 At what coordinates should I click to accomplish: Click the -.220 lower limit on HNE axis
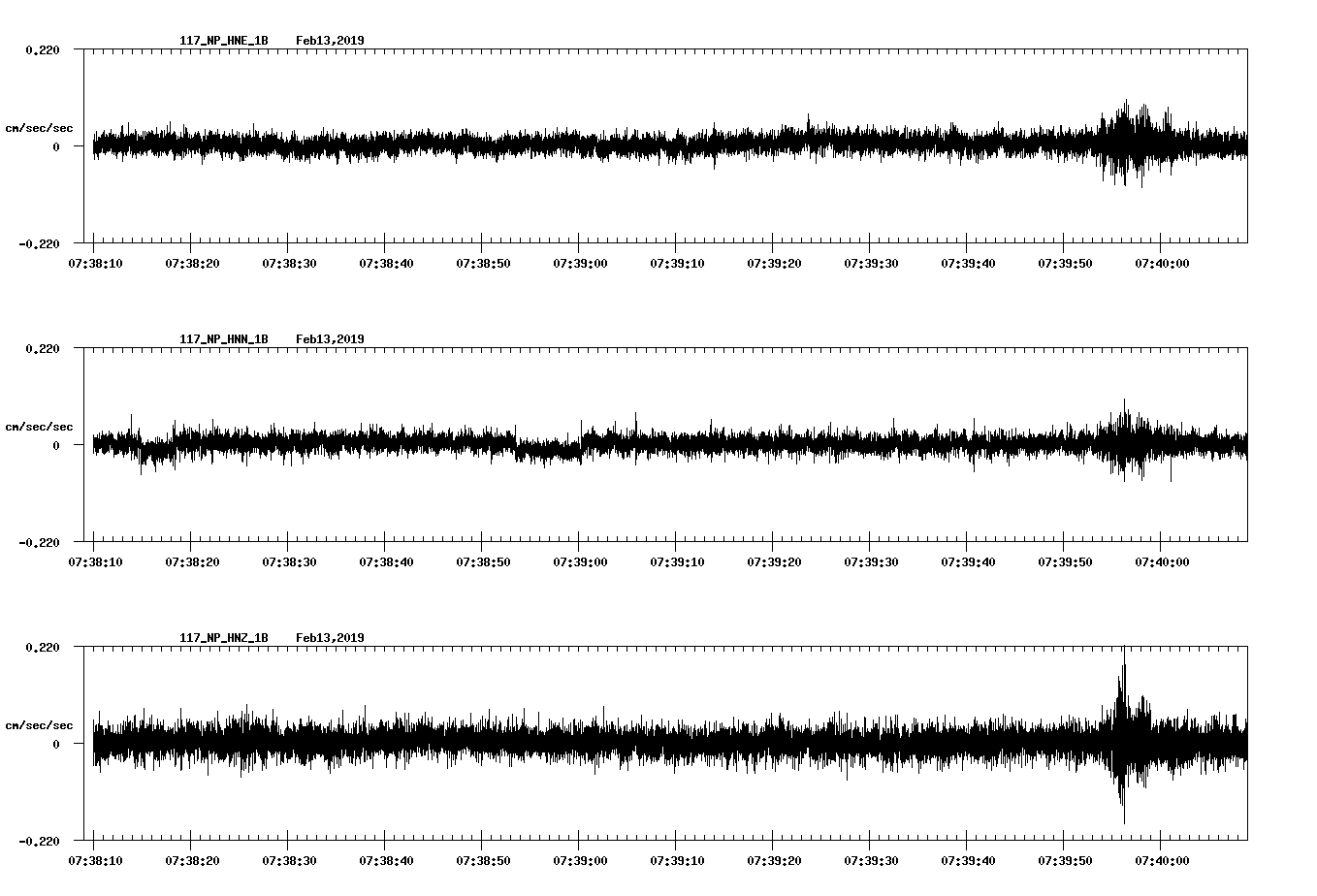coord(39,243)
